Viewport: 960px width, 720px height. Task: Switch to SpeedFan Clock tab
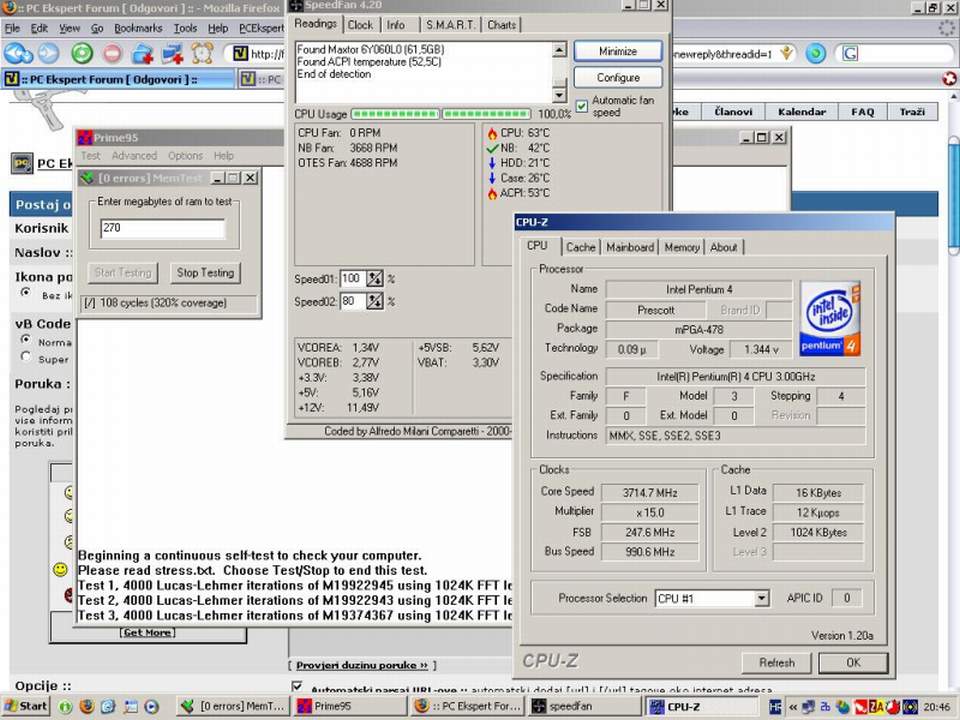[x=360, y=25]
